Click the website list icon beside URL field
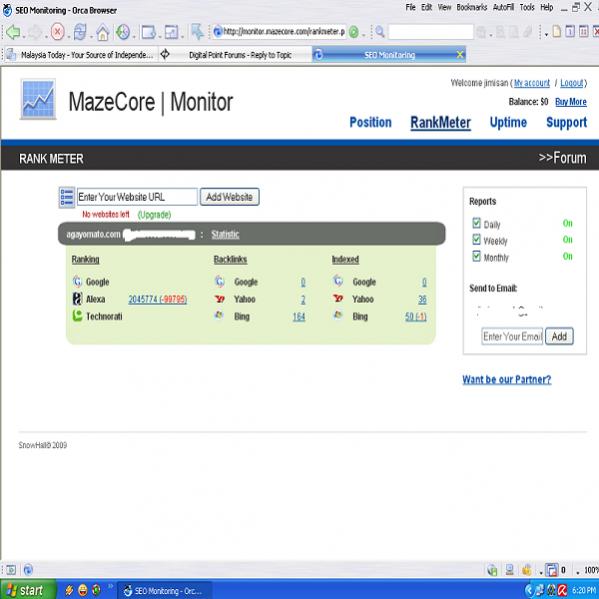This screenshot has width=599, height=599. coord(66,197)
